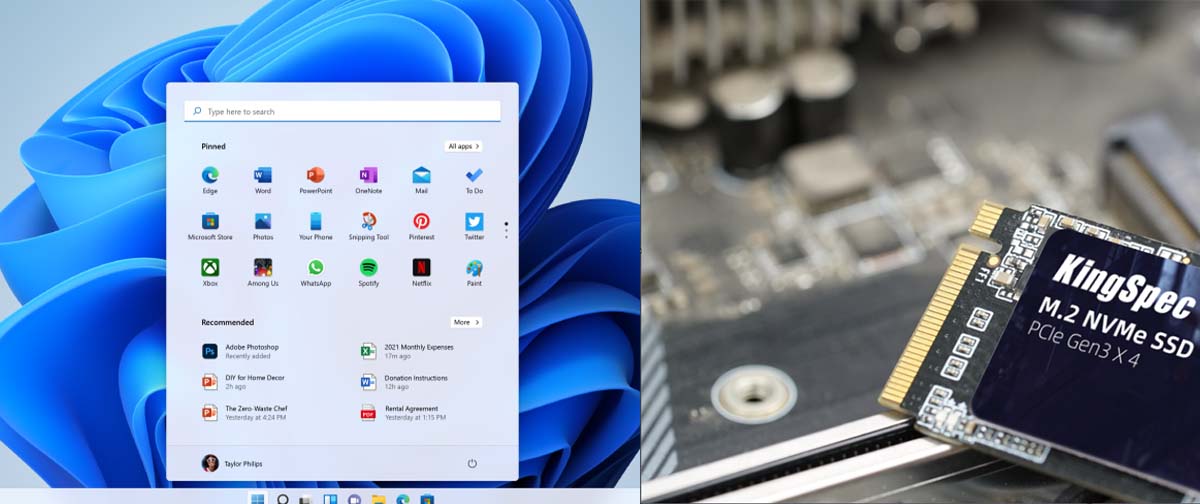The image size is (1200, 504).
Task: Launch the OneNote pinned app
Action: click(x=369, y=180)
